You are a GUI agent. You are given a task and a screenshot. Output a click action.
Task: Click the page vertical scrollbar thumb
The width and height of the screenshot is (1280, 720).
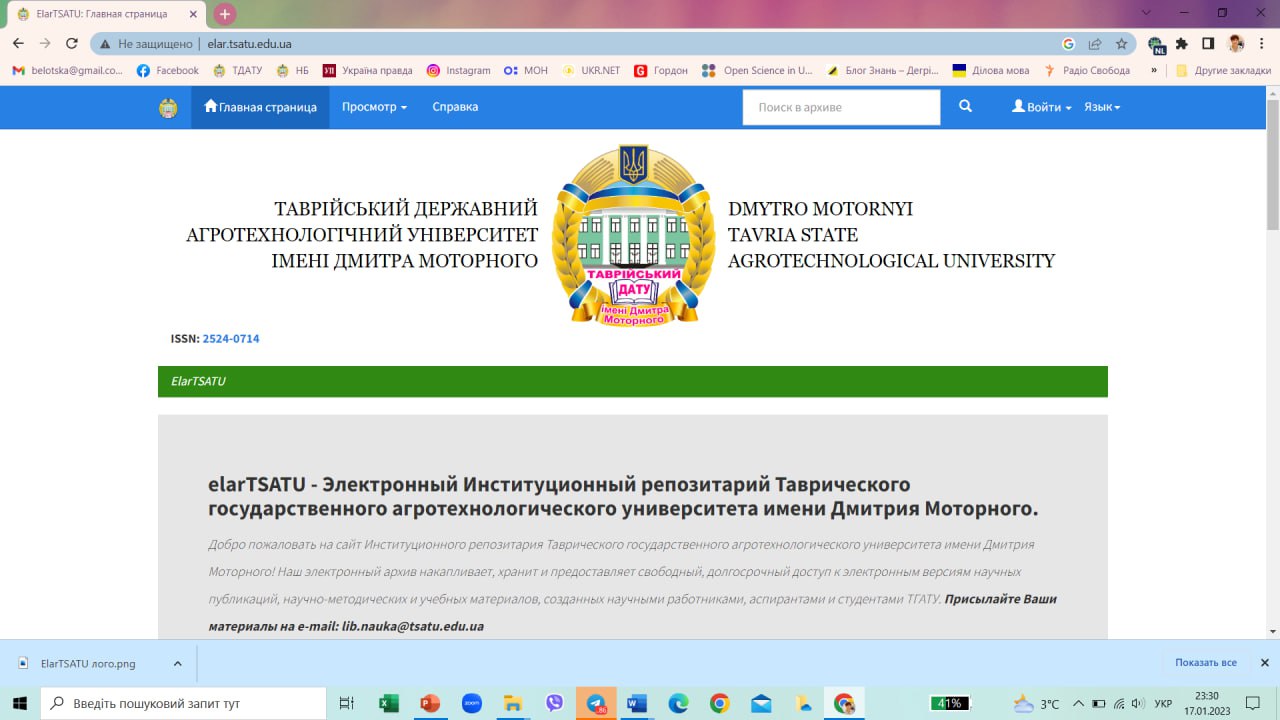[1272, 165]
